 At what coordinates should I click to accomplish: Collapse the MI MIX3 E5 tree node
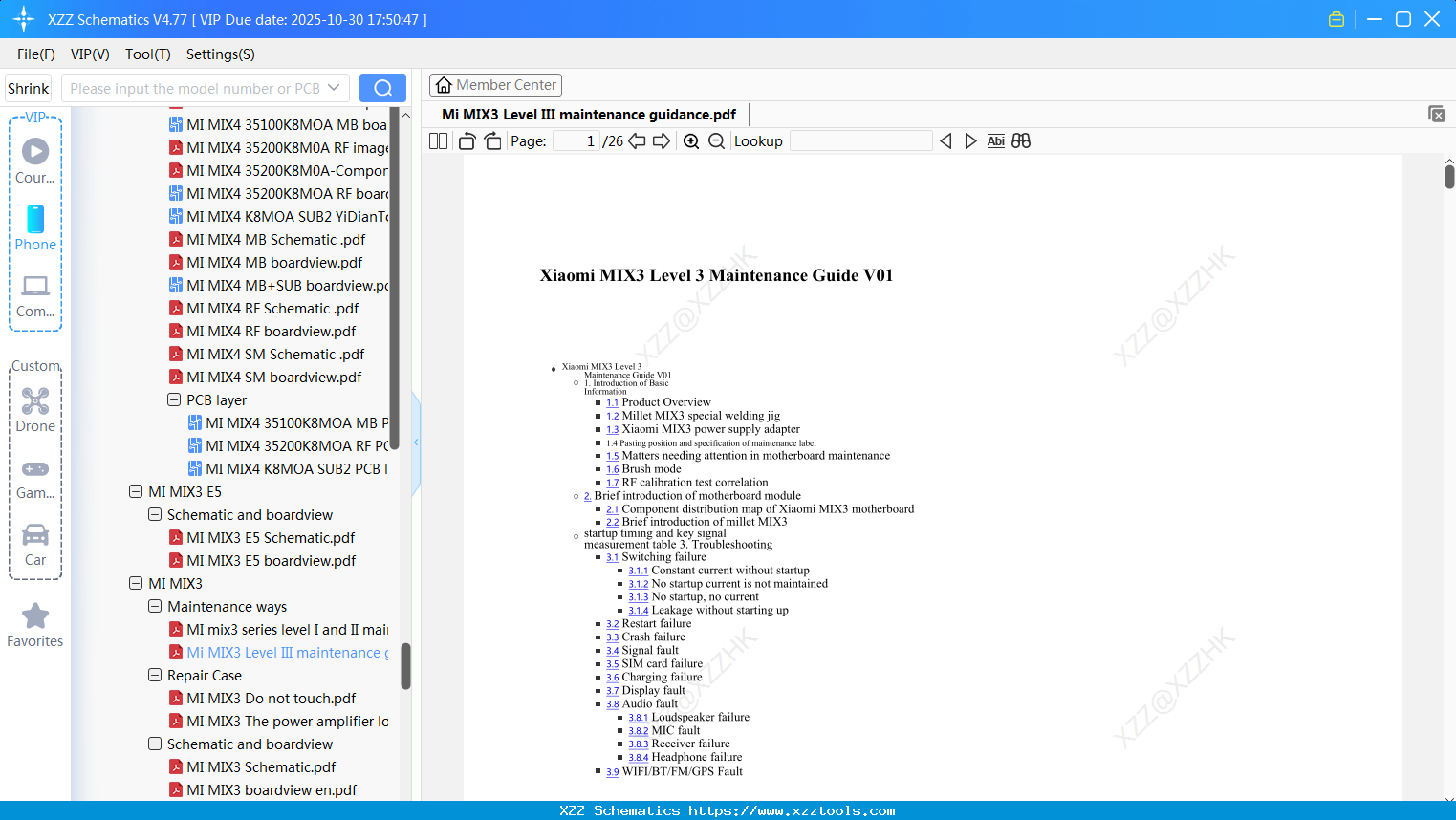[x=136, y=491]
